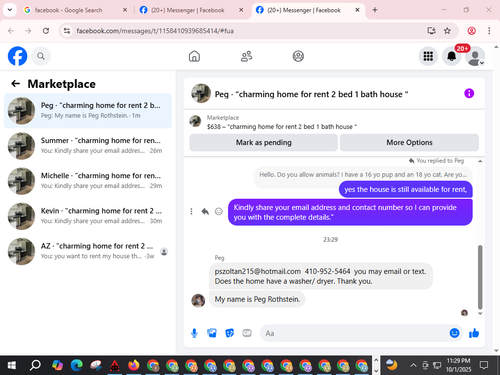The width and height of the screenshot is (500, 375).
Task: Open Windows taskbar search
Action: (x=35, y=365)
